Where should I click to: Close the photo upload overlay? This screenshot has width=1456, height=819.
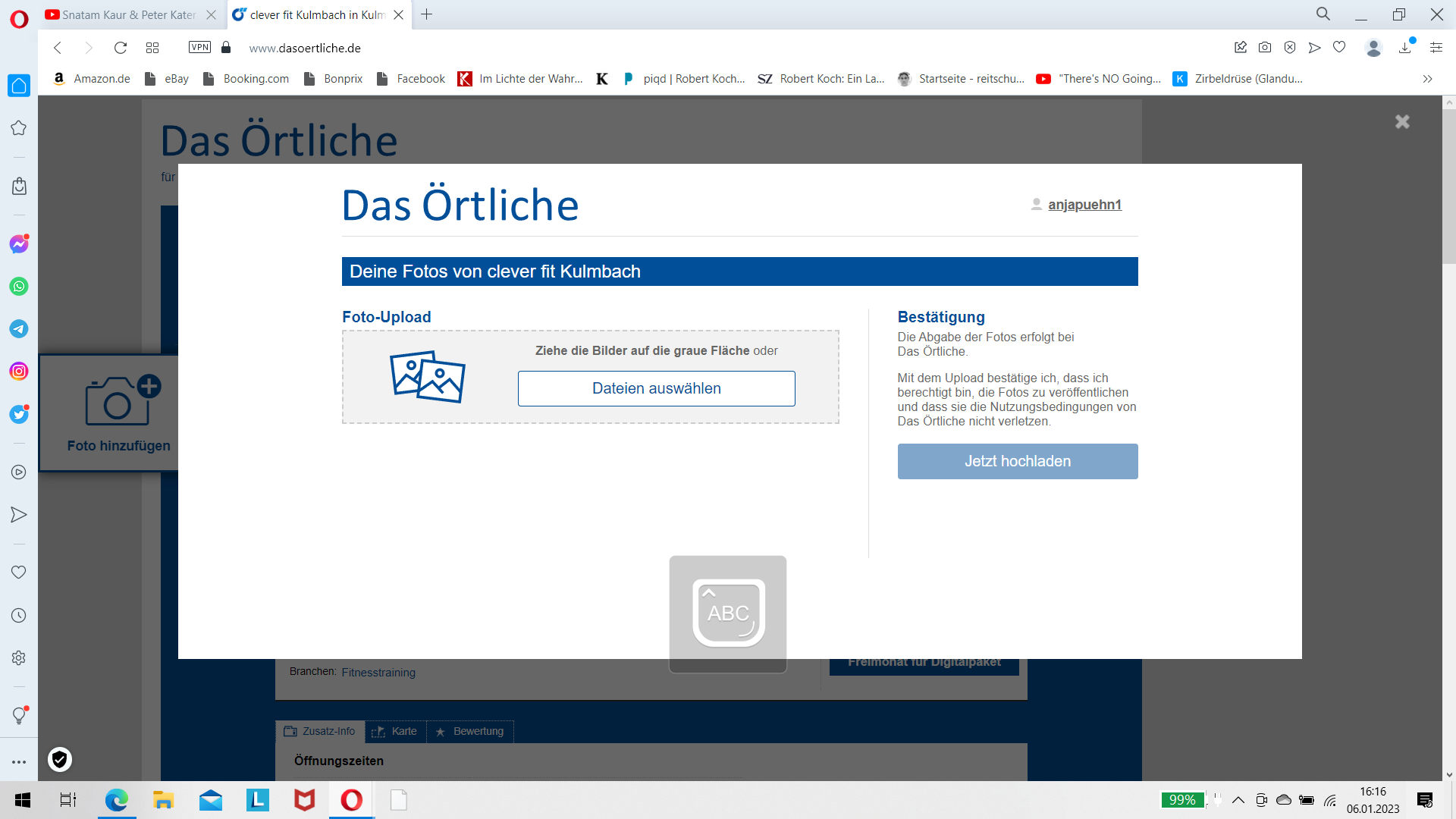point(1402,122)
